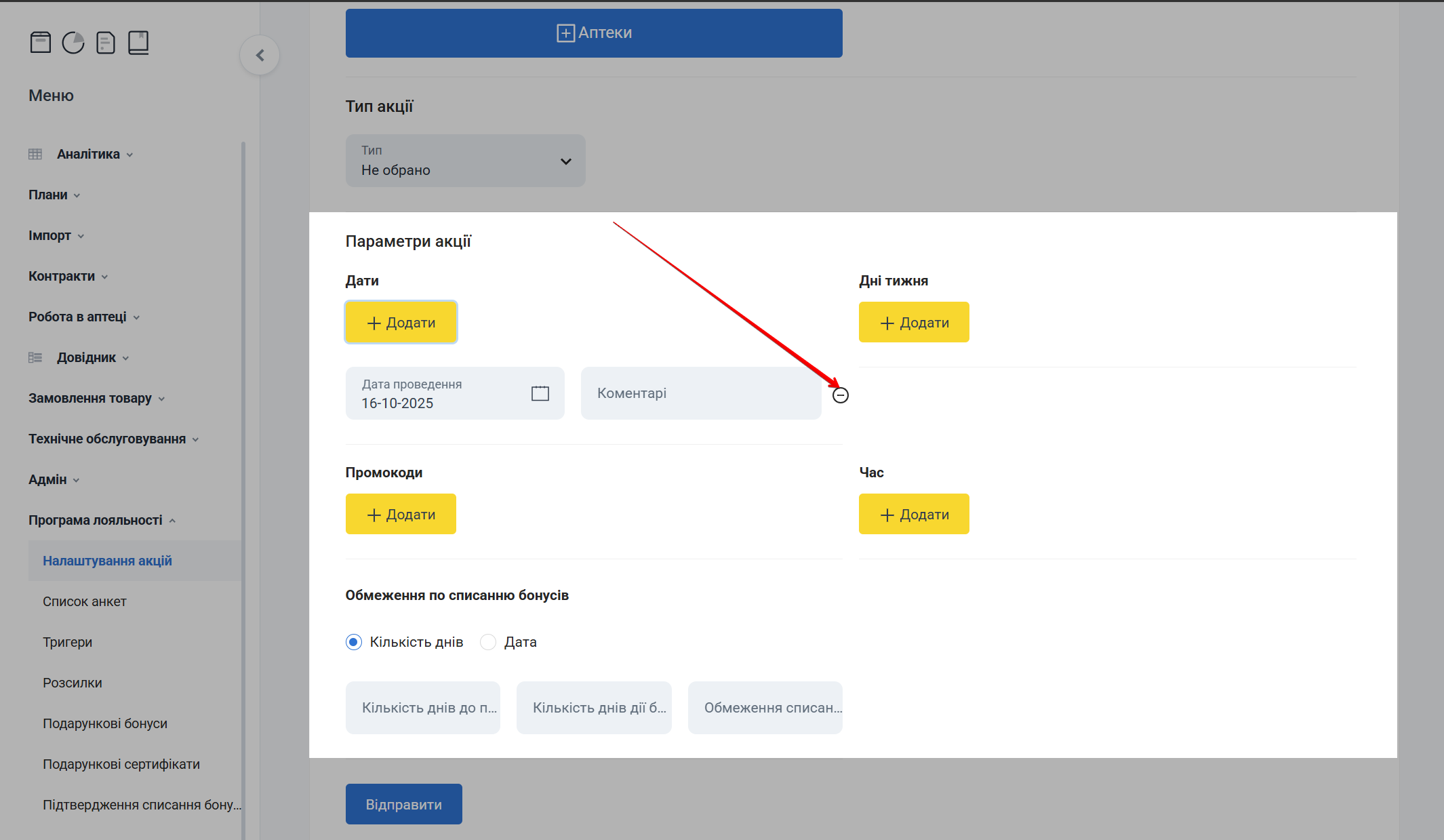Open the Тип dropdown showing Не обрано

point(465,161)
